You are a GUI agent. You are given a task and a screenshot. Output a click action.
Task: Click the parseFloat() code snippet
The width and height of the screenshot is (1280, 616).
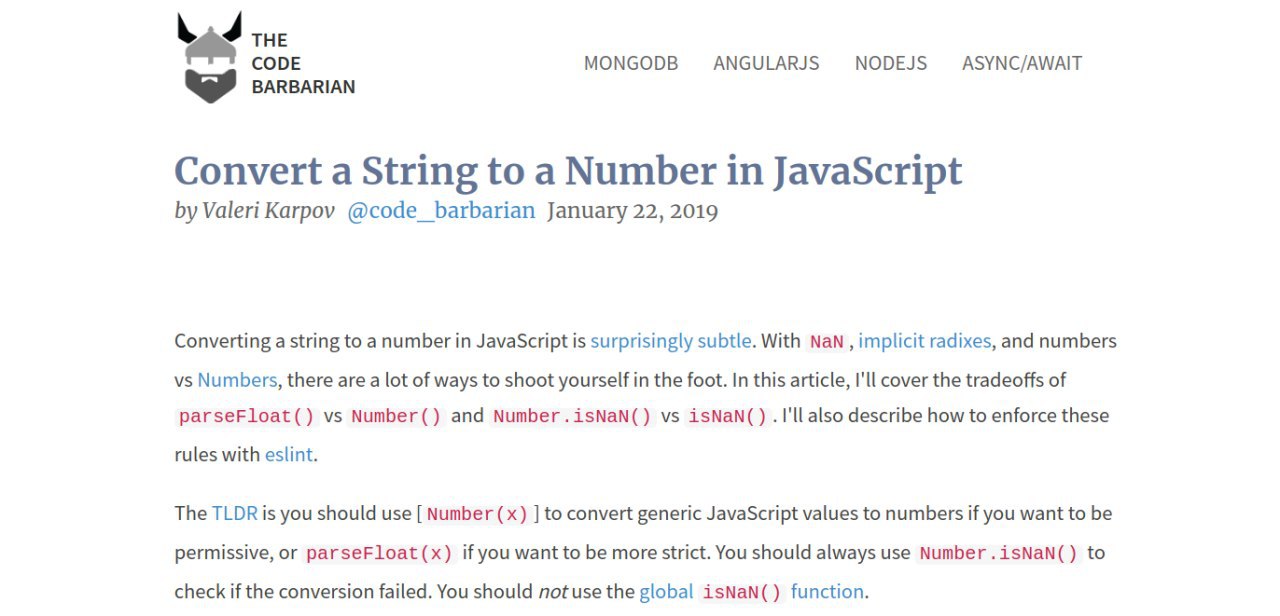247,416
